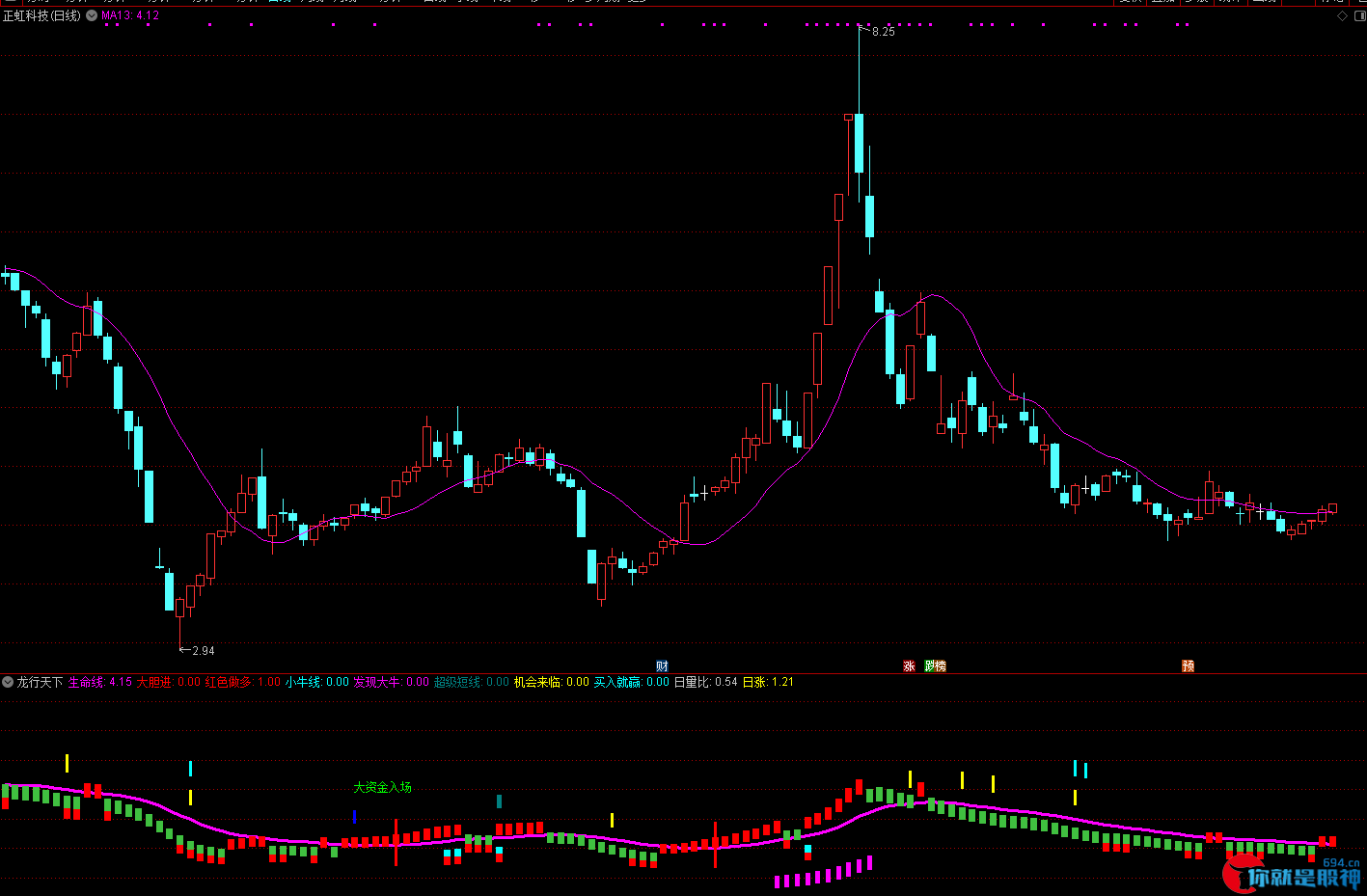This screenshot has width=1367, height=896.
Task: Click the 龙行天下 indicator name
Action: point(40,682)
